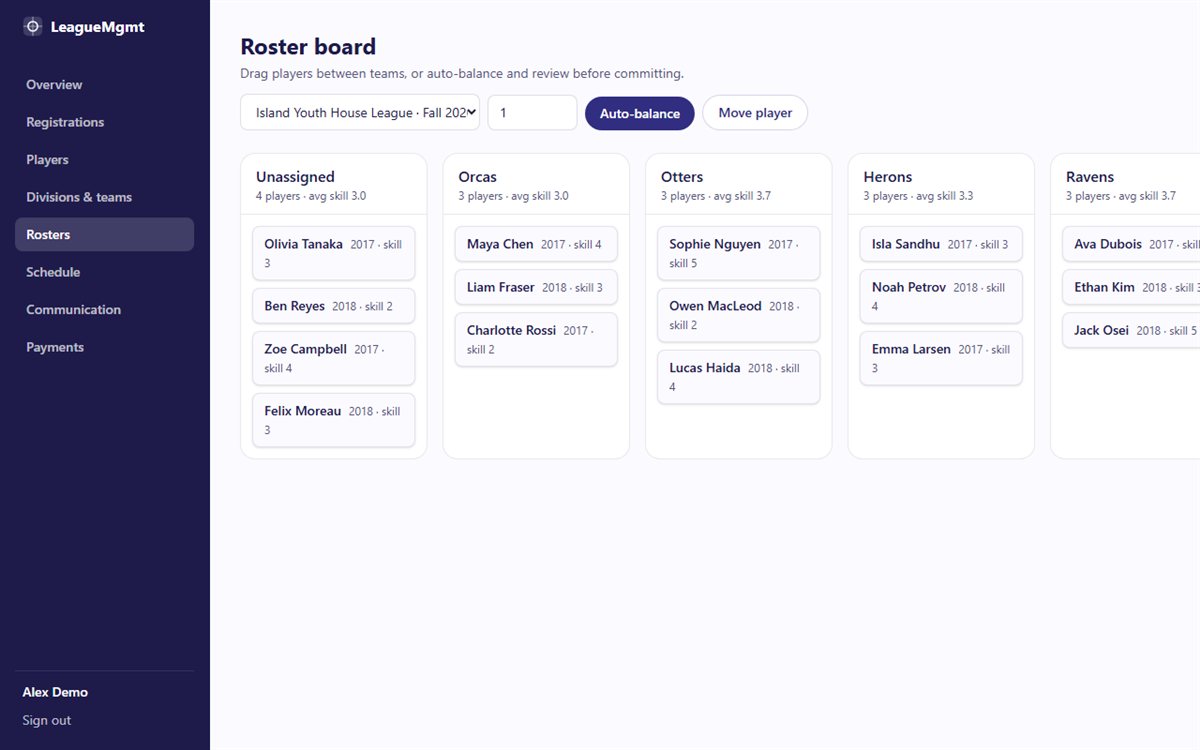
Task: Go to Communication section
Action: (x=104, y=310)
